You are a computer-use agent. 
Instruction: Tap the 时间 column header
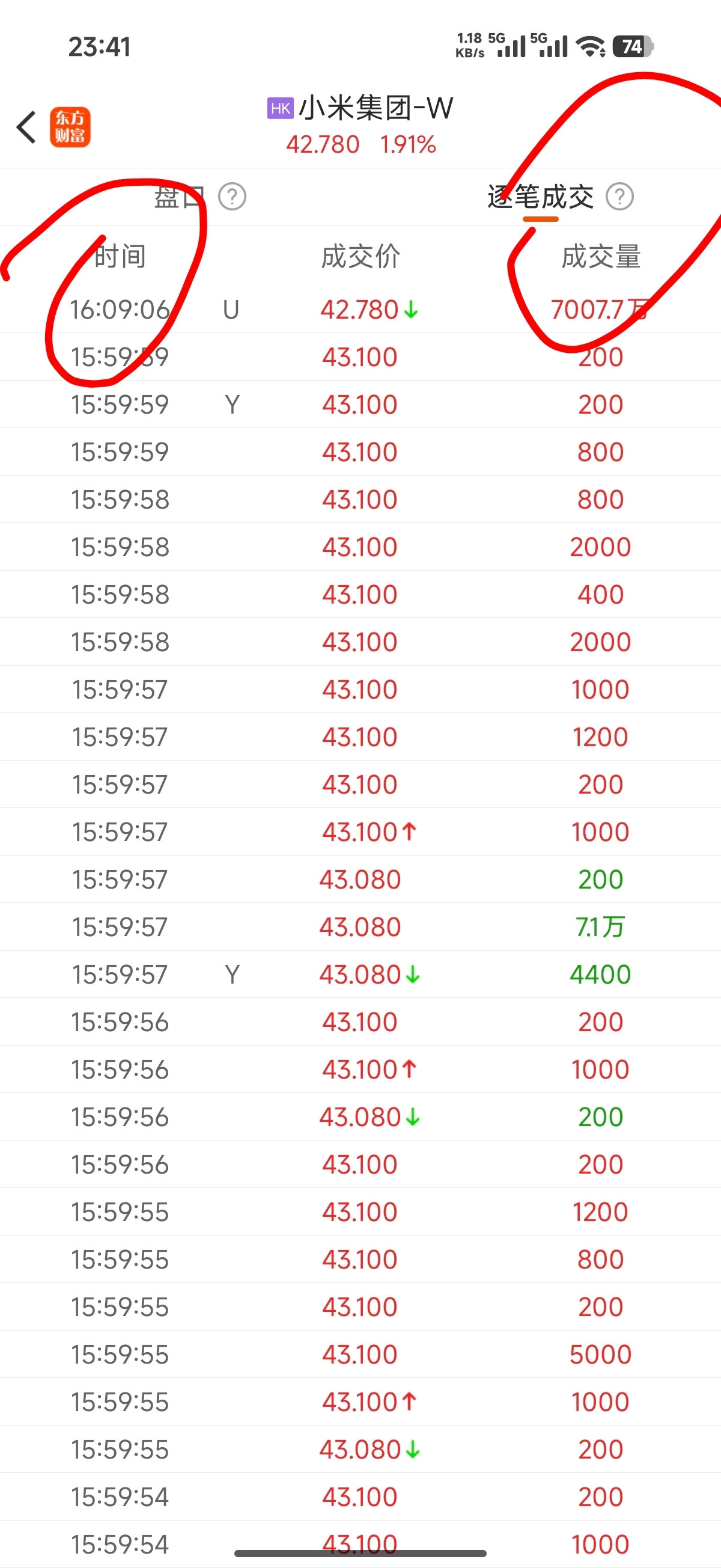tap(120, 256)
